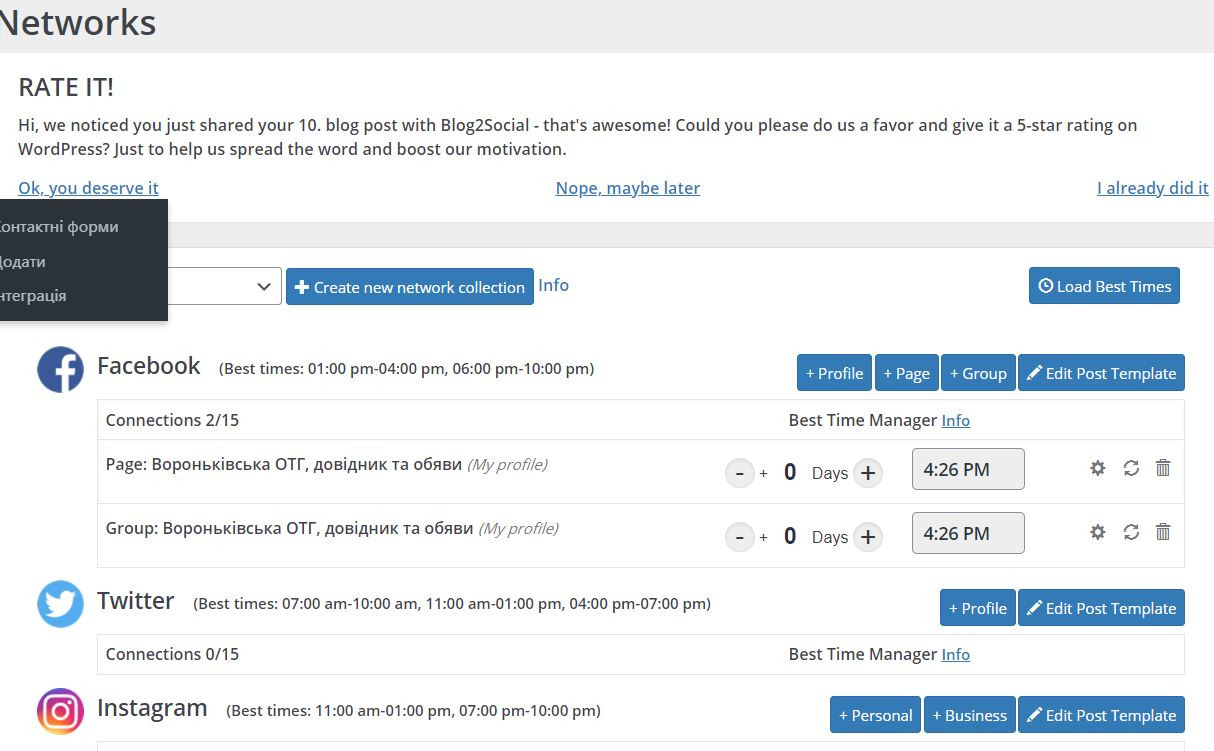The image size is (1214, 751).
Task: Click the 'Ok, you deserve it' link
Action: pyautogui.click(x=88, y=188)
